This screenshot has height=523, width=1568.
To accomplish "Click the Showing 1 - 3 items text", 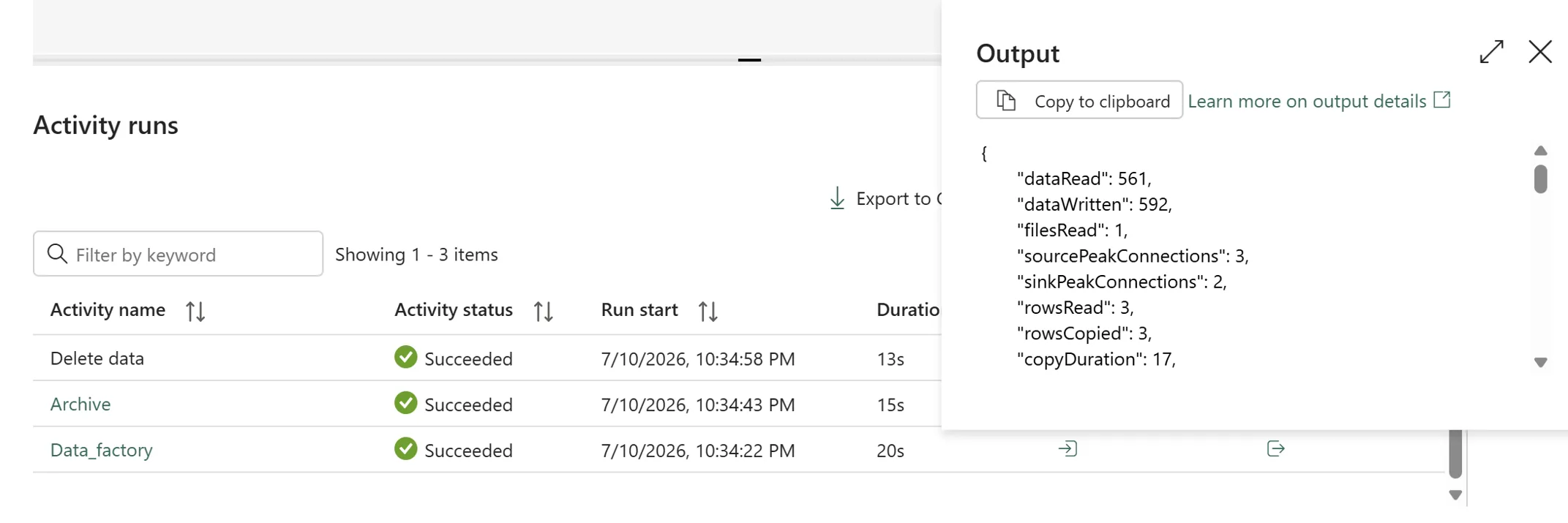I will point(416,255).
